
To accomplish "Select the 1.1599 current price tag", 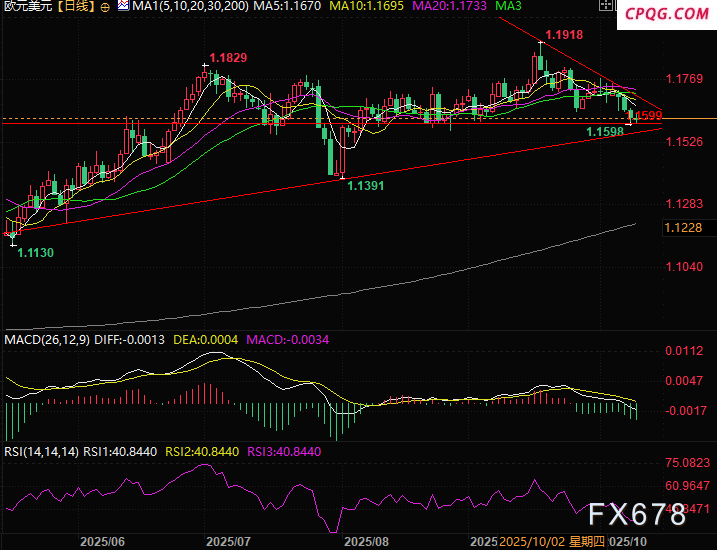I will coord(648,116).
